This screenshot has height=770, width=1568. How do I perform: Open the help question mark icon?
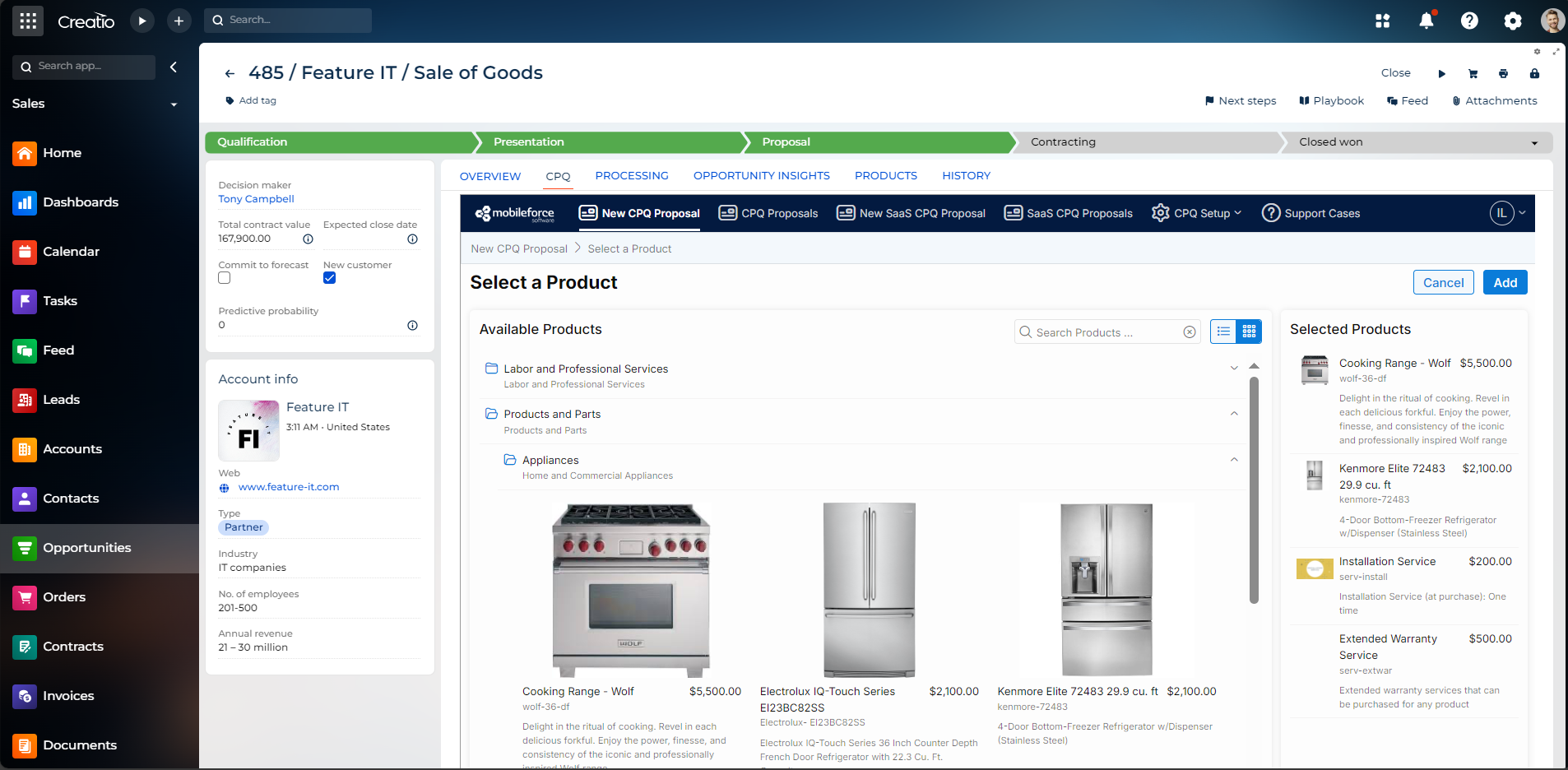[x=1469, y=21]
